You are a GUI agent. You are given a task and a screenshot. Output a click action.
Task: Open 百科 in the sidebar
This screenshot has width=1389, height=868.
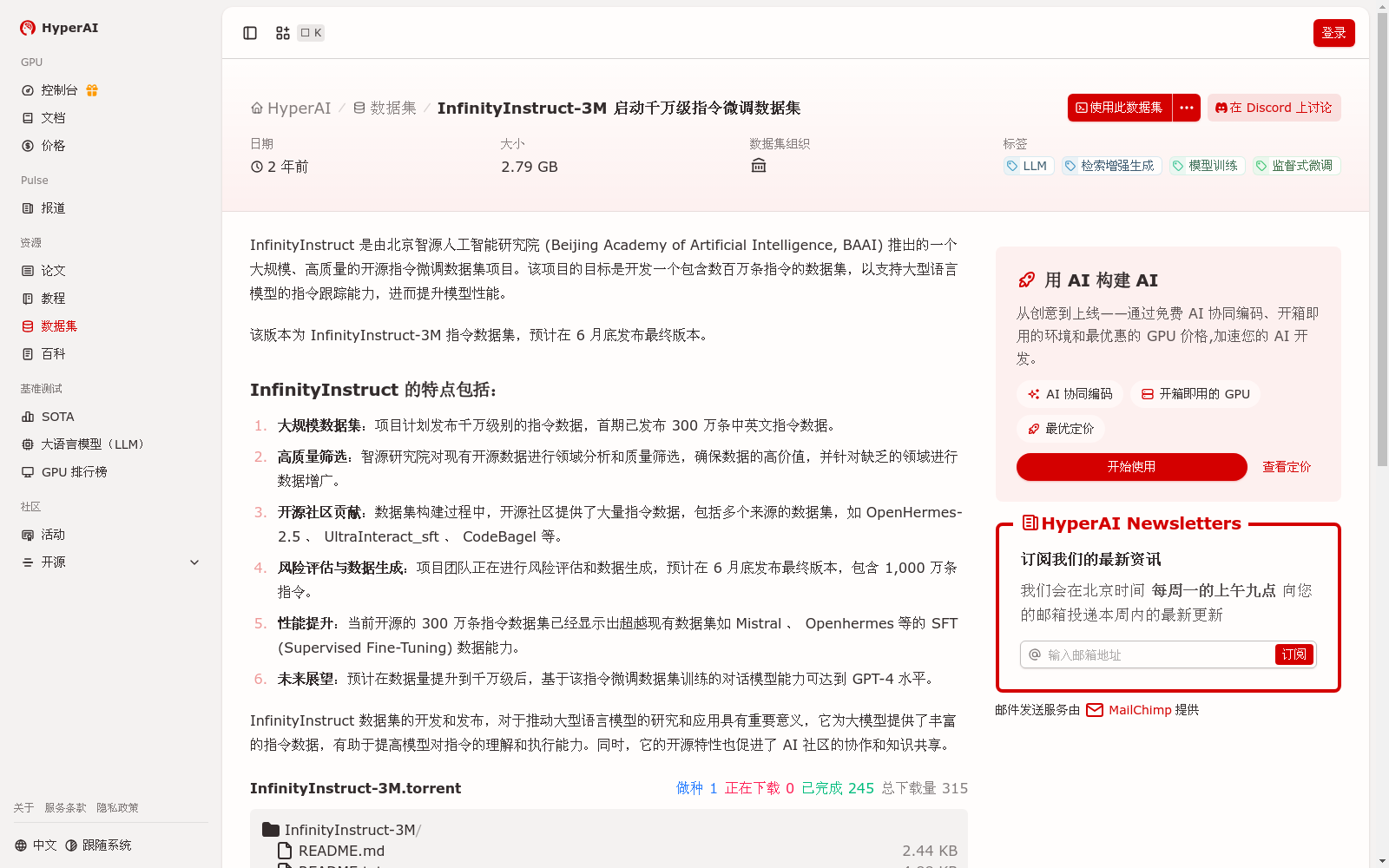click(x=53, y=354)
